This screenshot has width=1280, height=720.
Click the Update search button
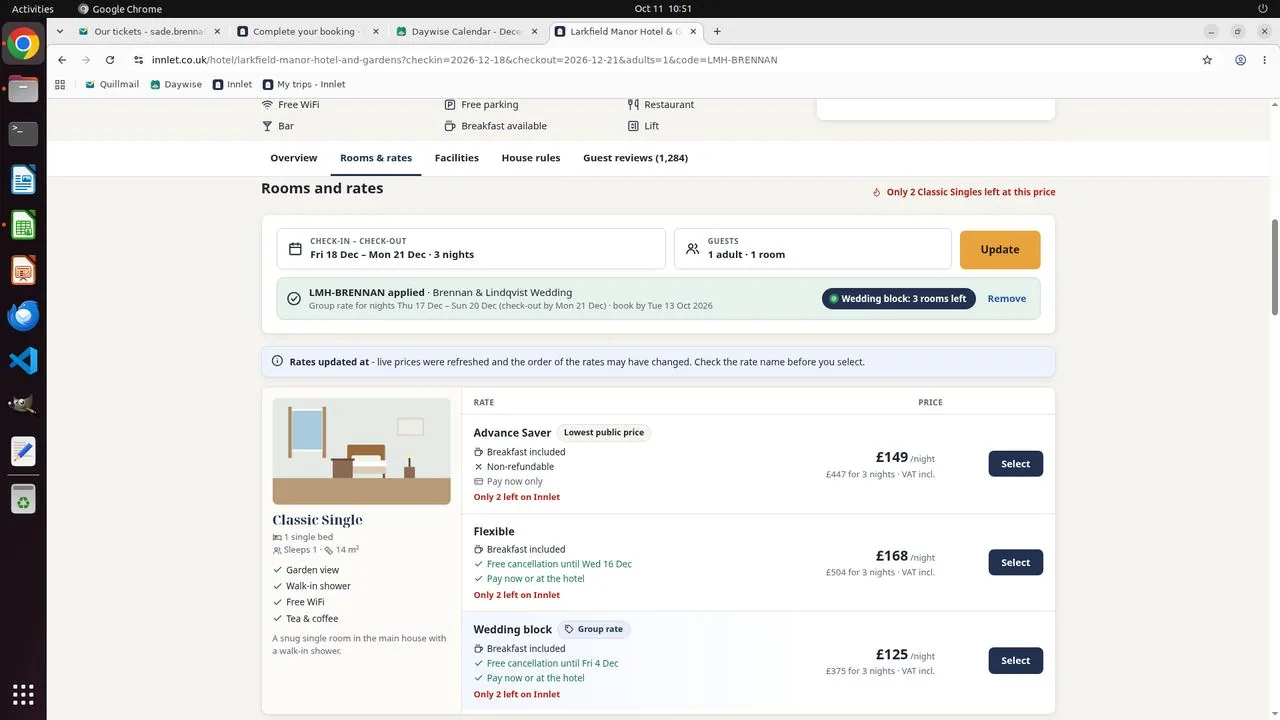point(1000,250)
